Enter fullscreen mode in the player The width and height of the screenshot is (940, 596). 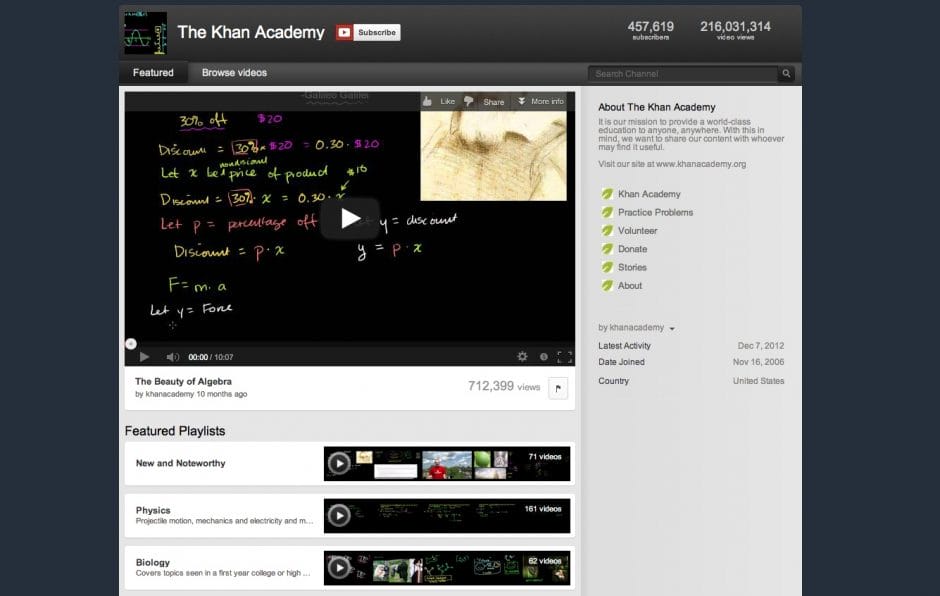pyautogui.click(x=564, y=356)
